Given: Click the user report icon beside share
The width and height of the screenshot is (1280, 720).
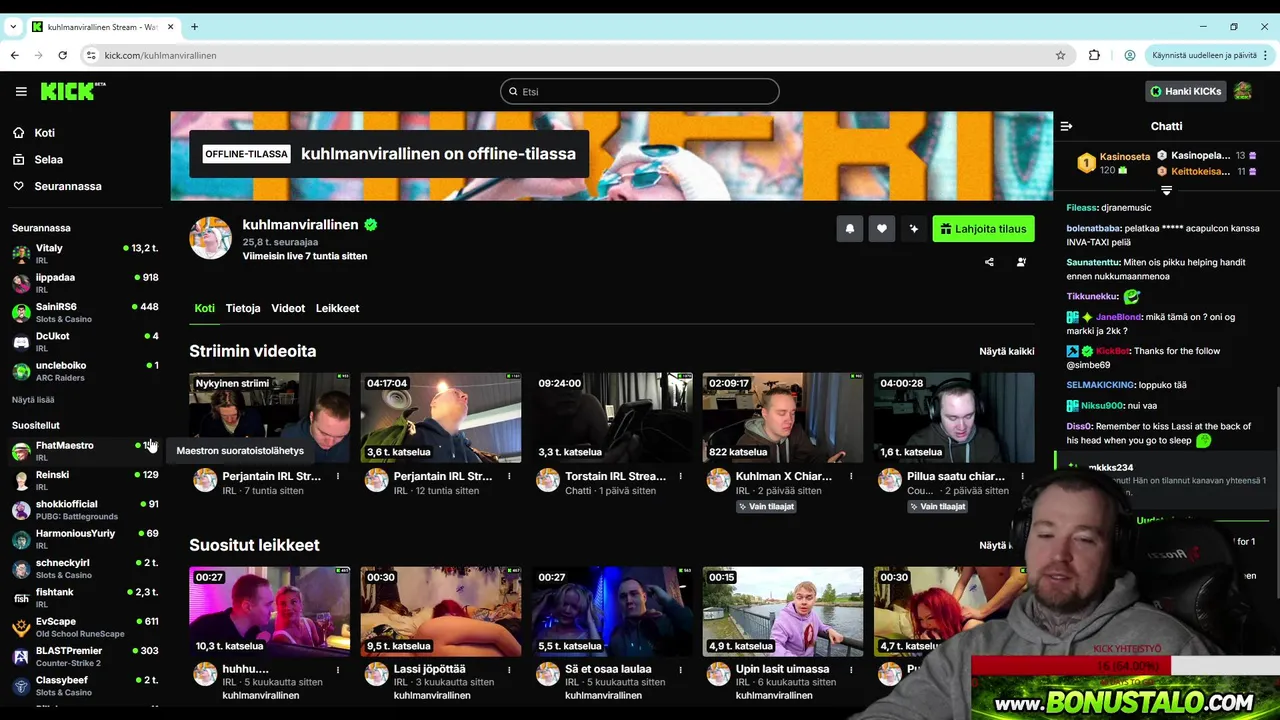Looking at the screenshot, I should point(1021,262).
